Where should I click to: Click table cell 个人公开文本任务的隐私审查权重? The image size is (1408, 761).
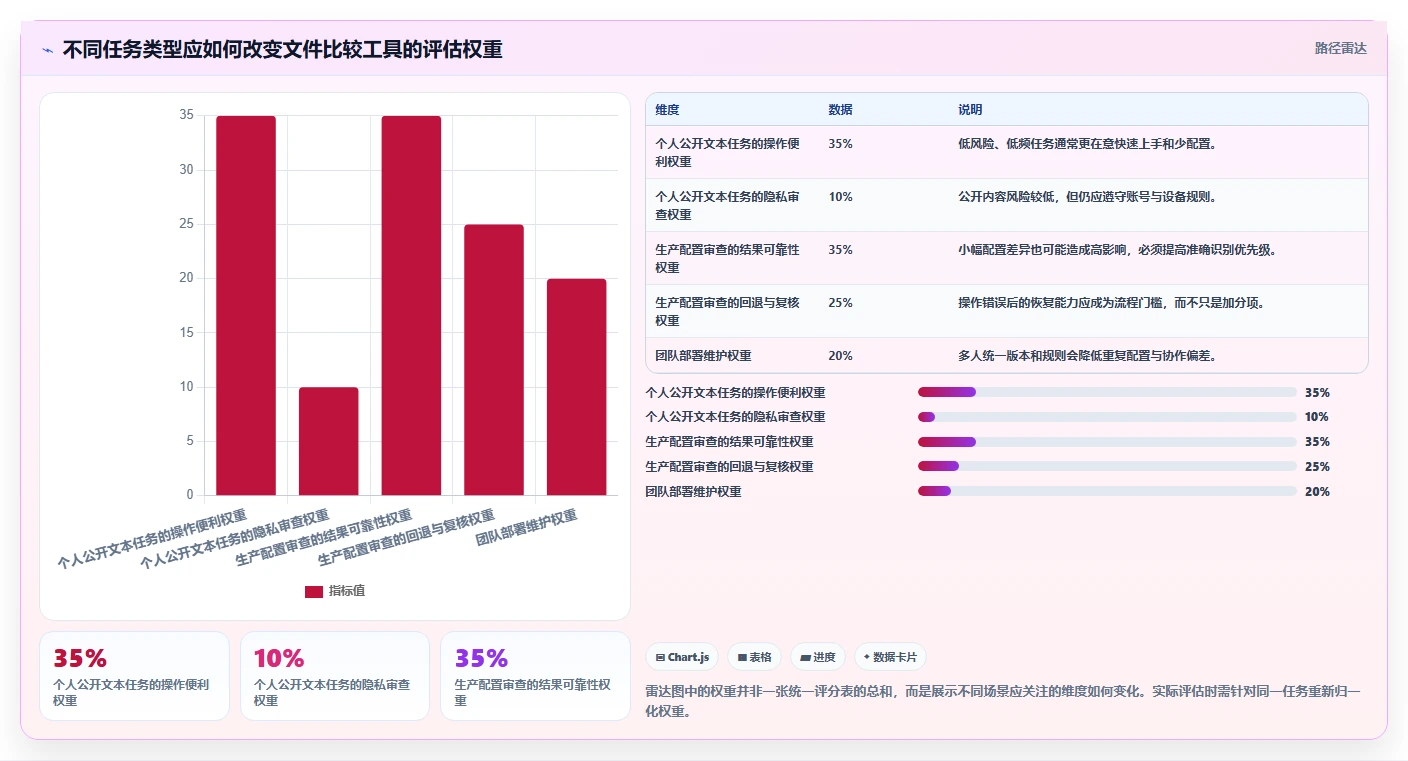tap(732, 205)
